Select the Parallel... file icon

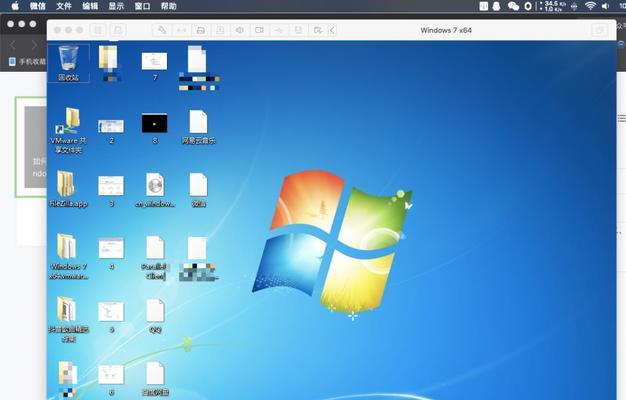click(155, 258)
